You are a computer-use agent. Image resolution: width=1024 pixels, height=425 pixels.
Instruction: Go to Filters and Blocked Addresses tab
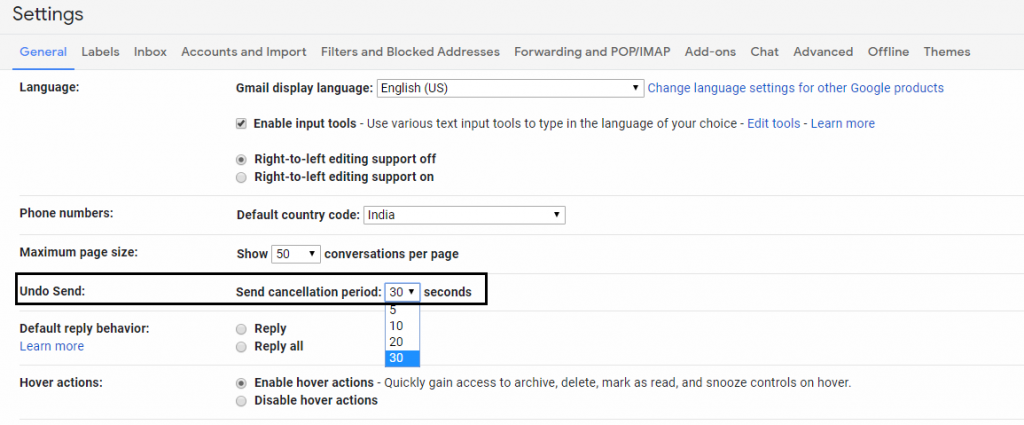click(x=410, y=52)
